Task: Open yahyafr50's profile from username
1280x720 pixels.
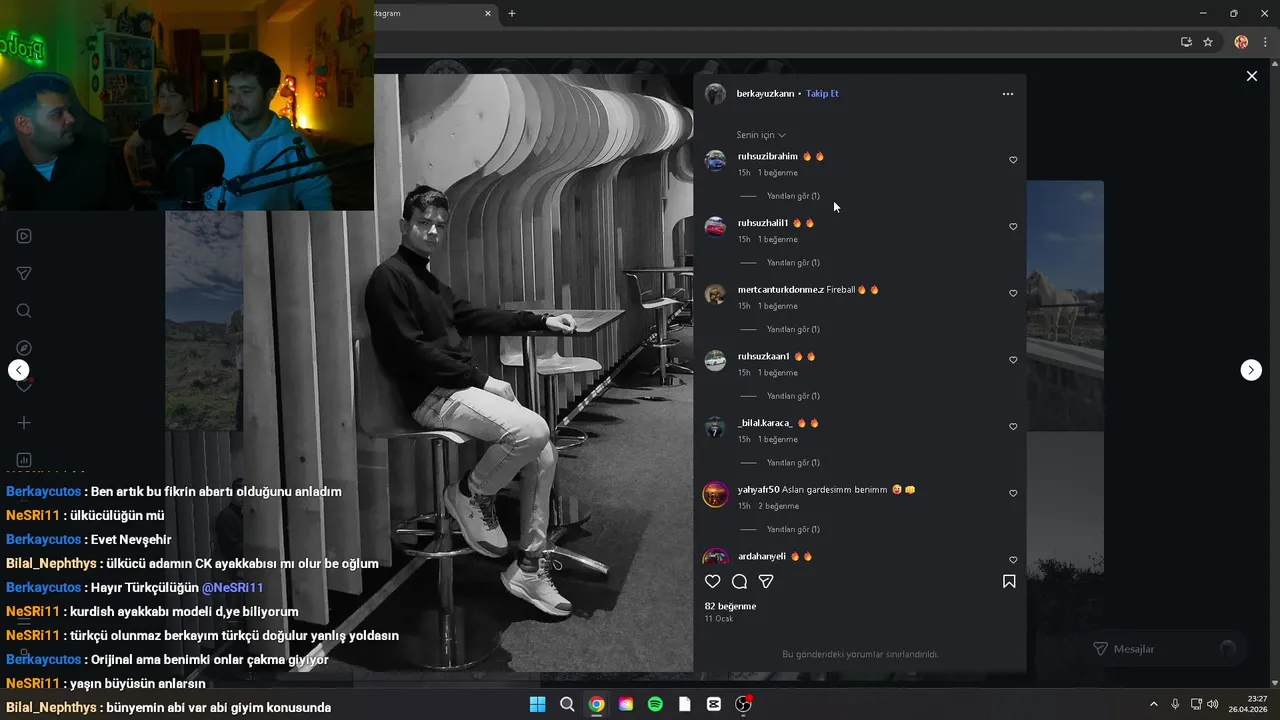Action: [x=758, y=490]
